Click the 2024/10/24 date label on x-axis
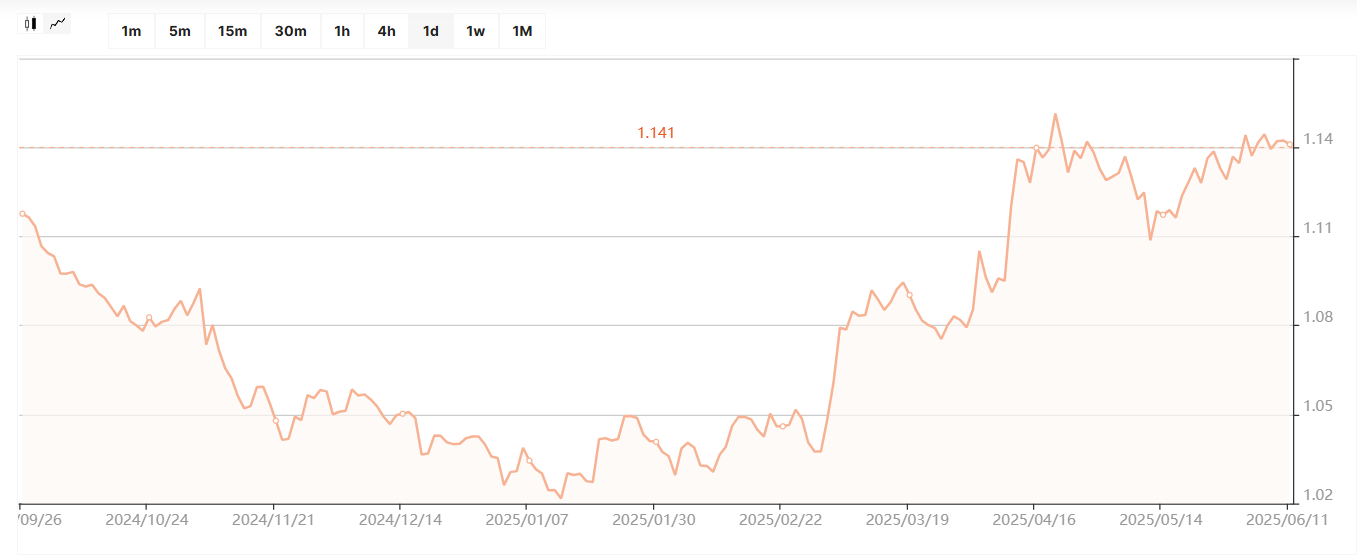This screenshot has width=1357, height=560. (x=147, y=520)
